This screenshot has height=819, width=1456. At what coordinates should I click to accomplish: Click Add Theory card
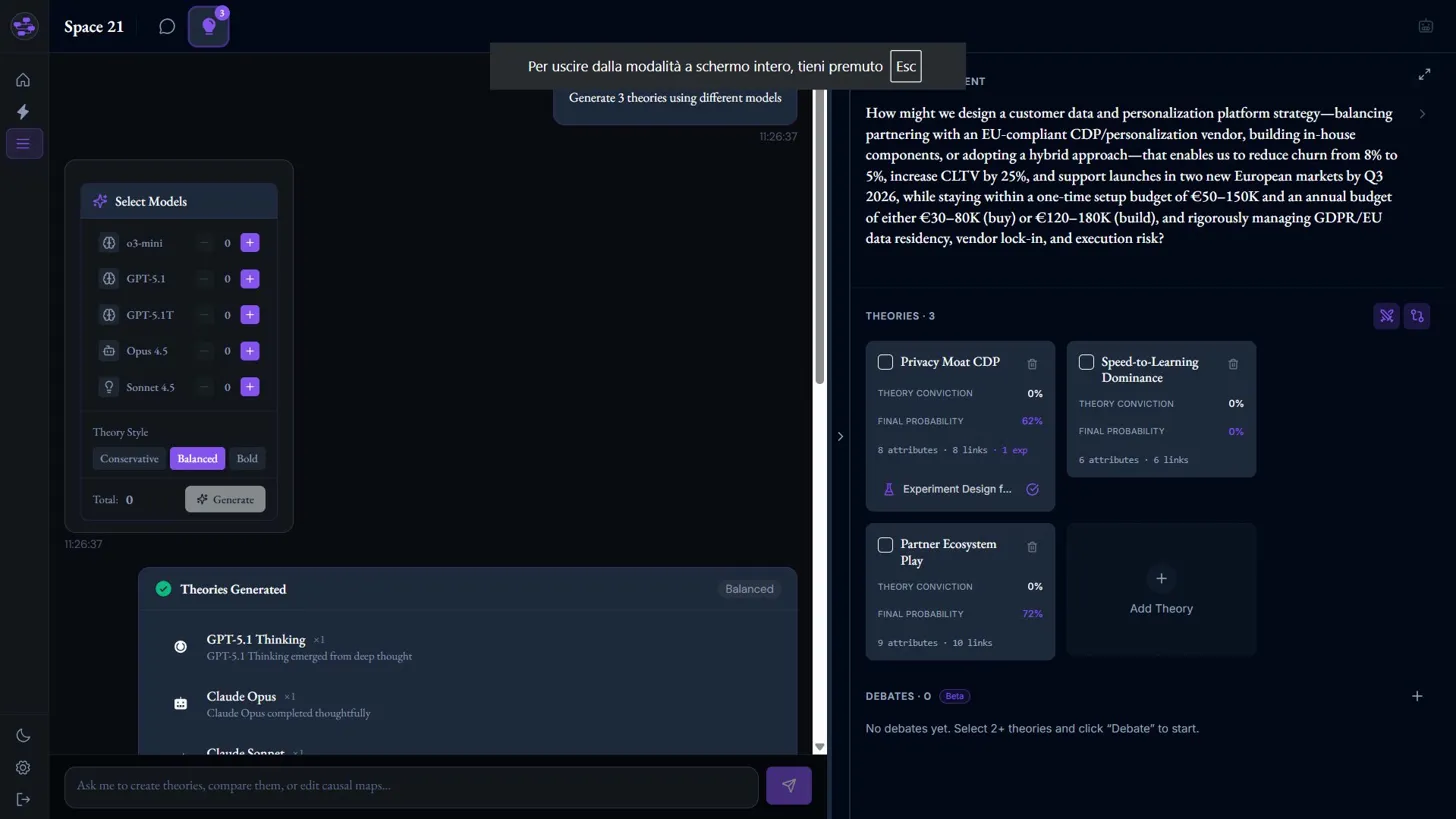(x=1160, y=590)
